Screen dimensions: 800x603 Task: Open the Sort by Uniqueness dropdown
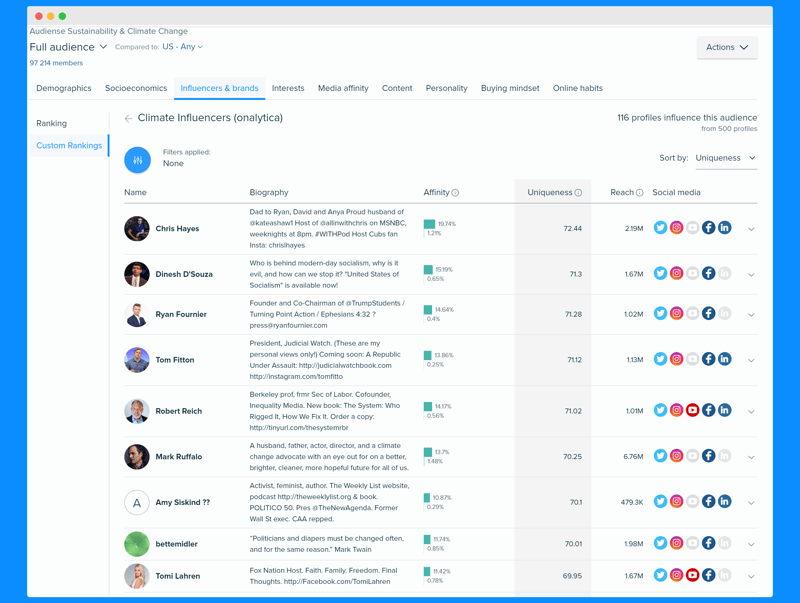click(726, 158)
